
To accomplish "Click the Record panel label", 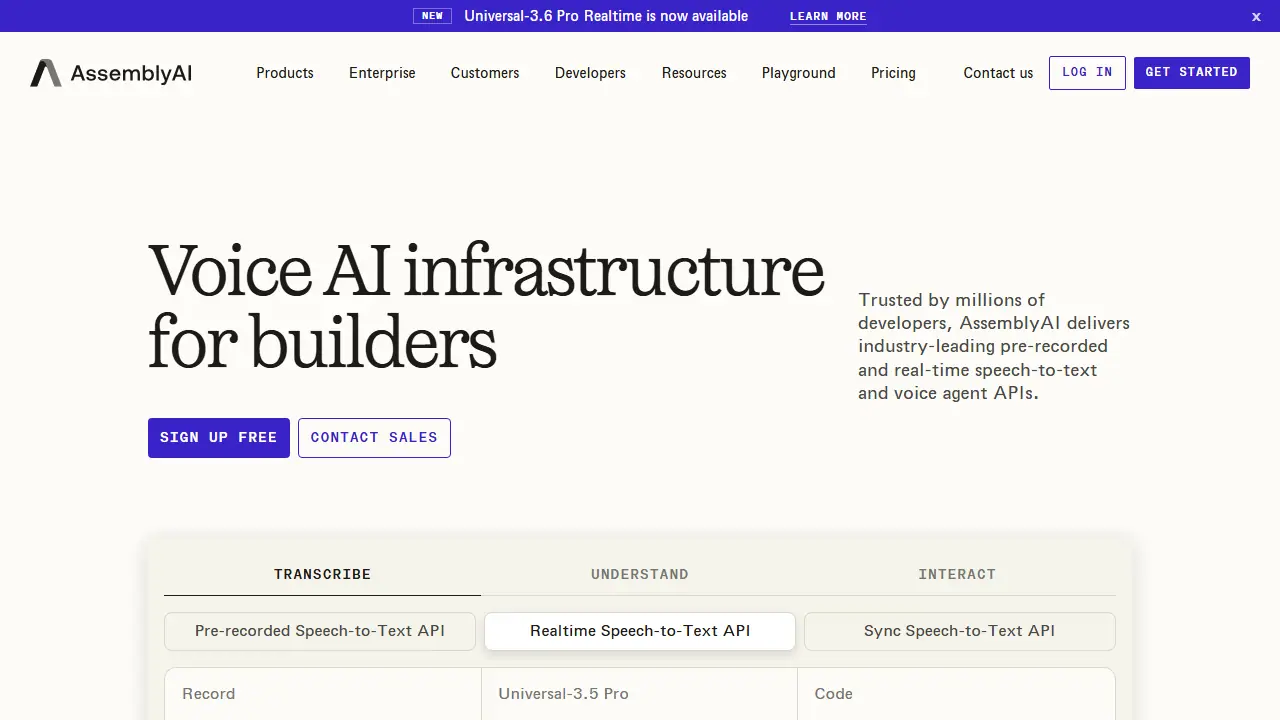I will tap(209, 694).
